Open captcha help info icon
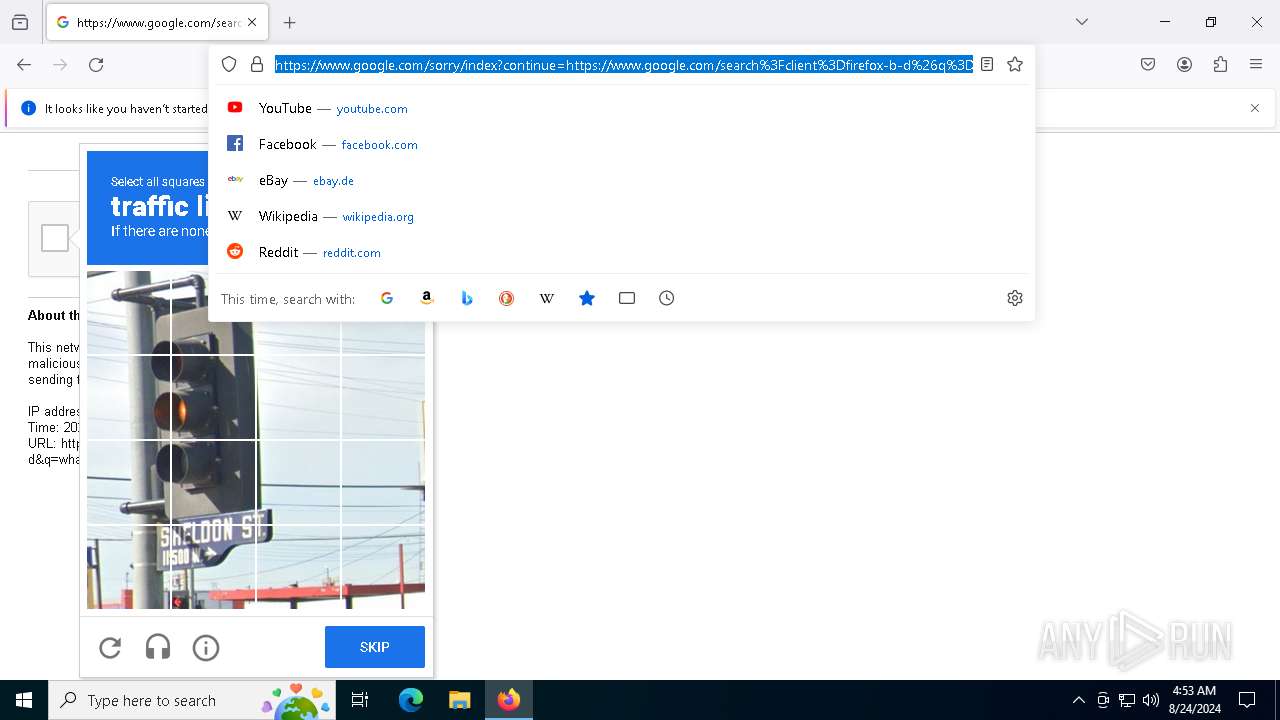This screenshot has height=720, width=1280. click(206, 648)
